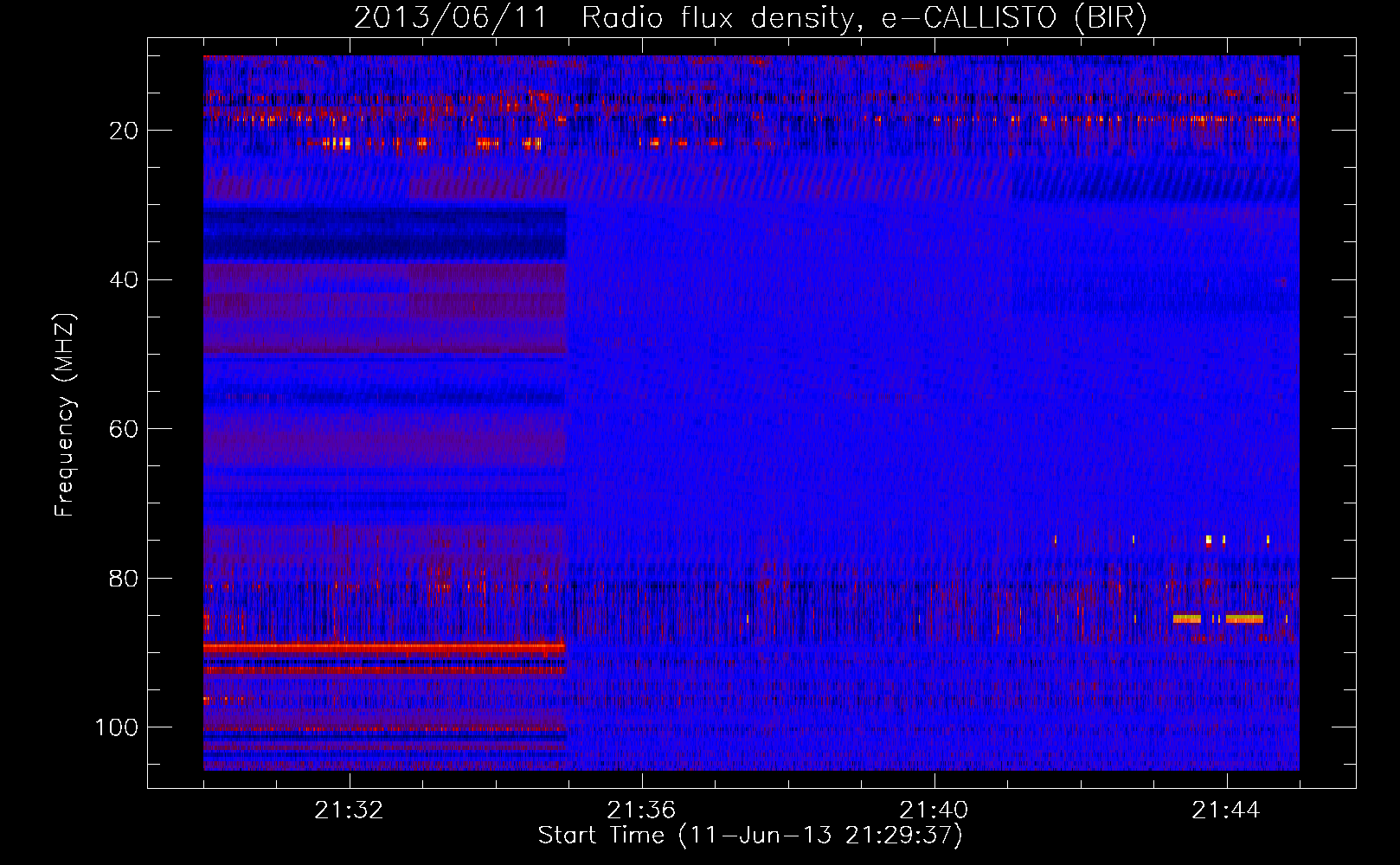Click the frequency tick label '80'
Image resolution: width=1400 pixels, height=865 pixels.
point(124,579)
